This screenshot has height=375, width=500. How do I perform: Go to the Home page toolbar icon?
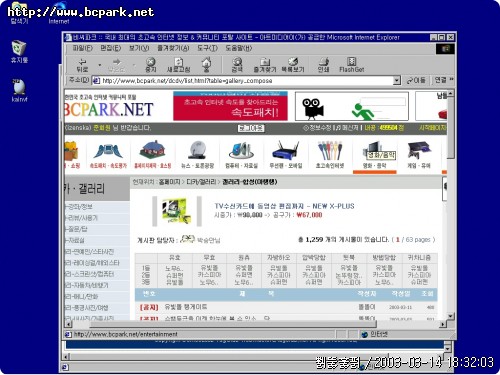[206, 64]
